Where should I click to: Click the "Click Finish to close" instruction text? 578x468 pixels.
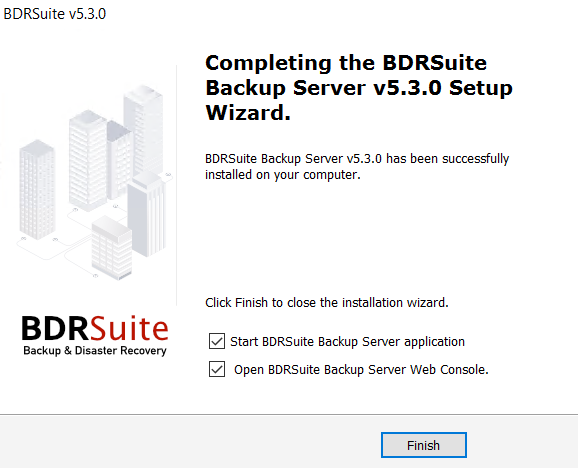pyautogui.click(x=327, y=303)
